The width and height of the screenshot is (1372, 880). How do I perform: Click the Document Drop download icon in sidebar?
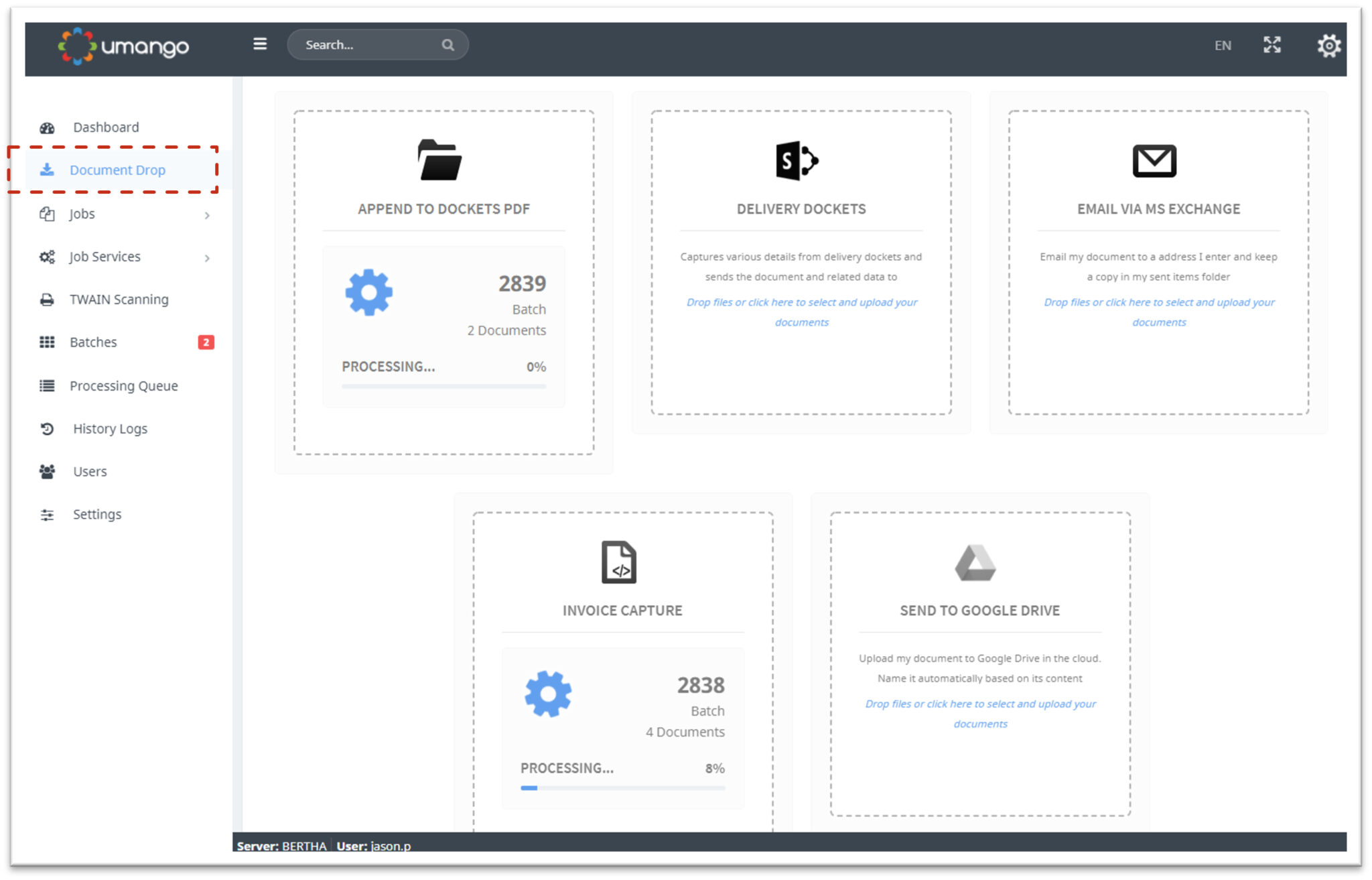click(x=46, y=170)
